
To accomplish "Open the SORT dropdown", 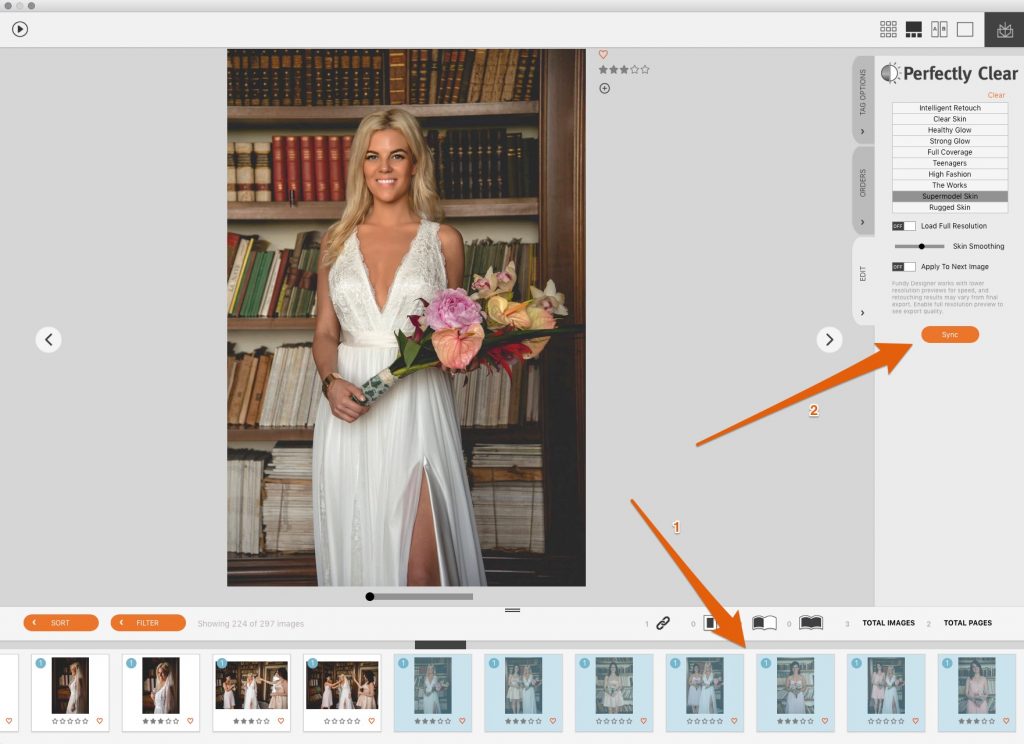I will click(x=61, y=623).
